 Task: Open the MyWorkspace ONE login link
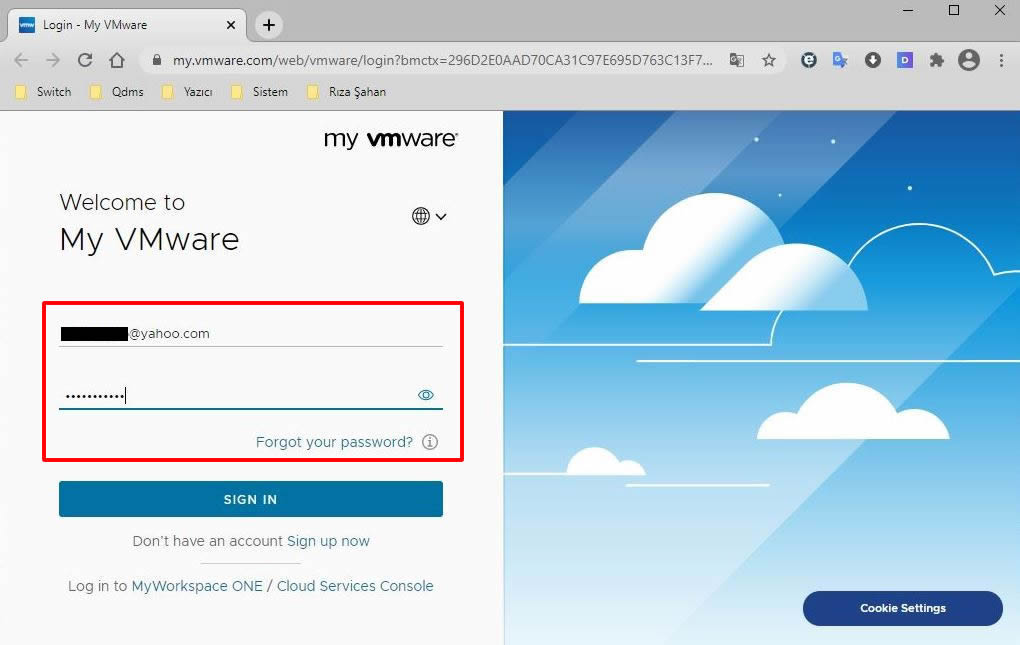(197, 586)
